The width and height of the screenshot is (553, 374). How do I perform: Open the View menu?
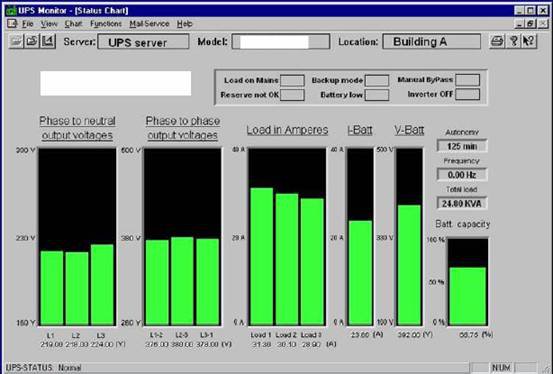49,24
